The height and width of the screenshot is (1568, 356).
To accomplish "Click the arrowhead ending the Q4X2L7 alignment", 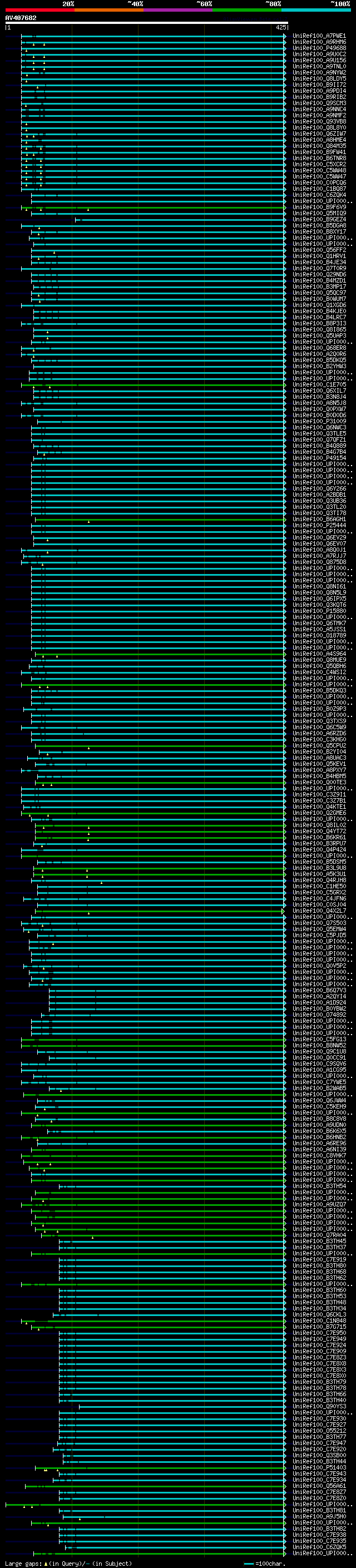I will point(284,911).
